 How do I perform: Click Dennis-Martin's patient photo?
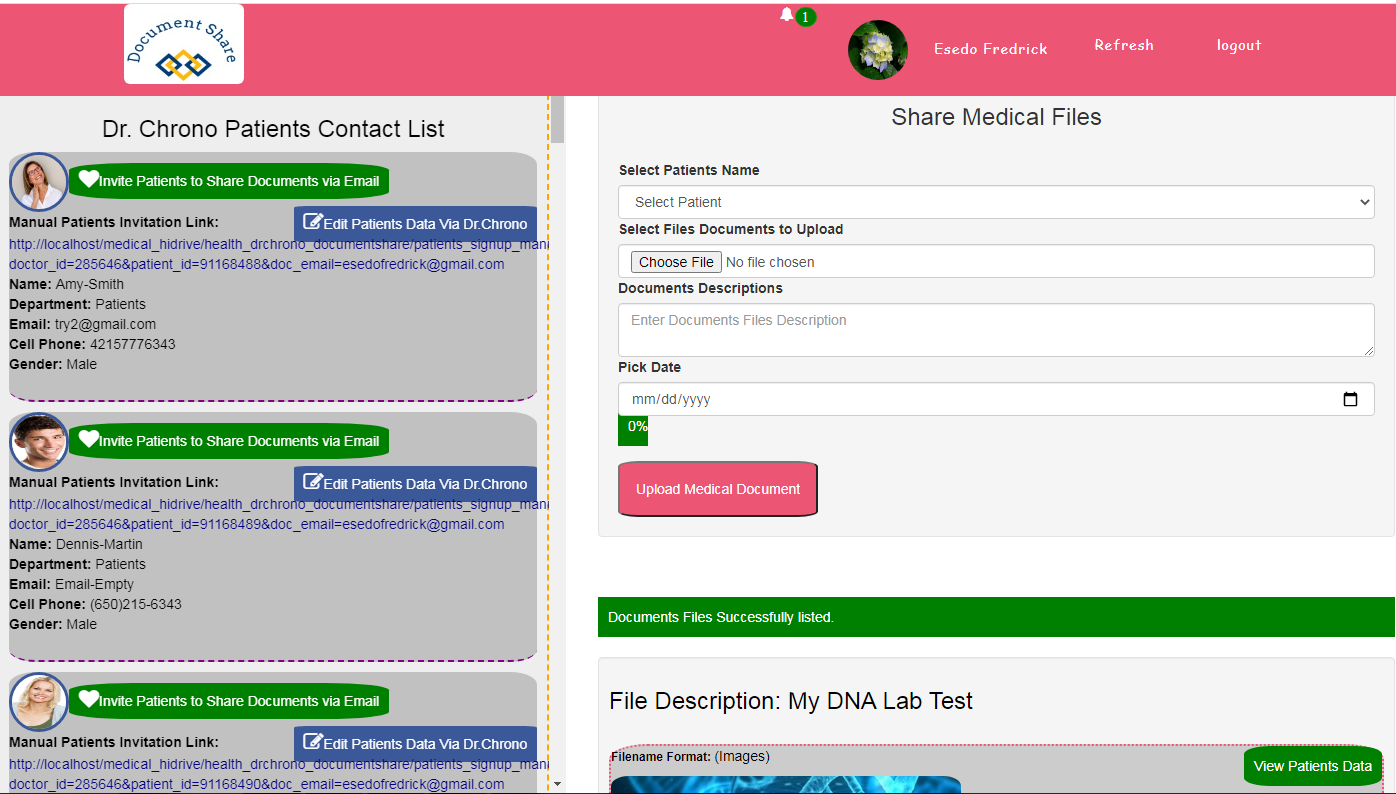(39, 442)
